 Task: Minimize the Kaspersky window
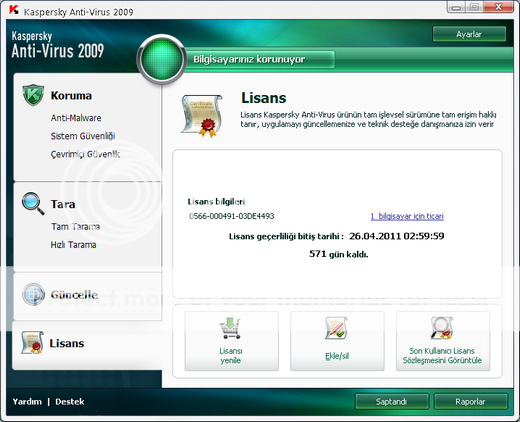456,7
